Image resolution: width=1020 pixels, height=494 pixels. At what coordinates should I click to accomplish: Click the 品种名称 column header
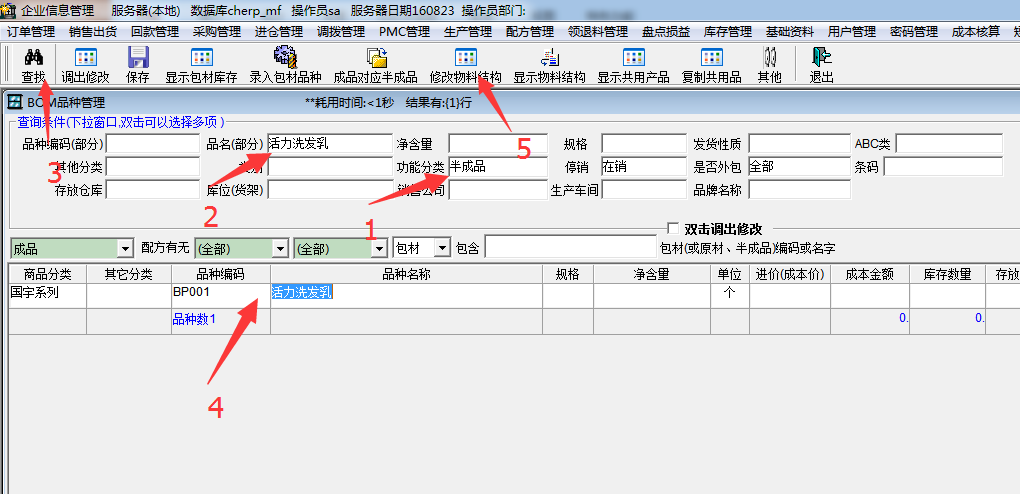click(405, 274)
